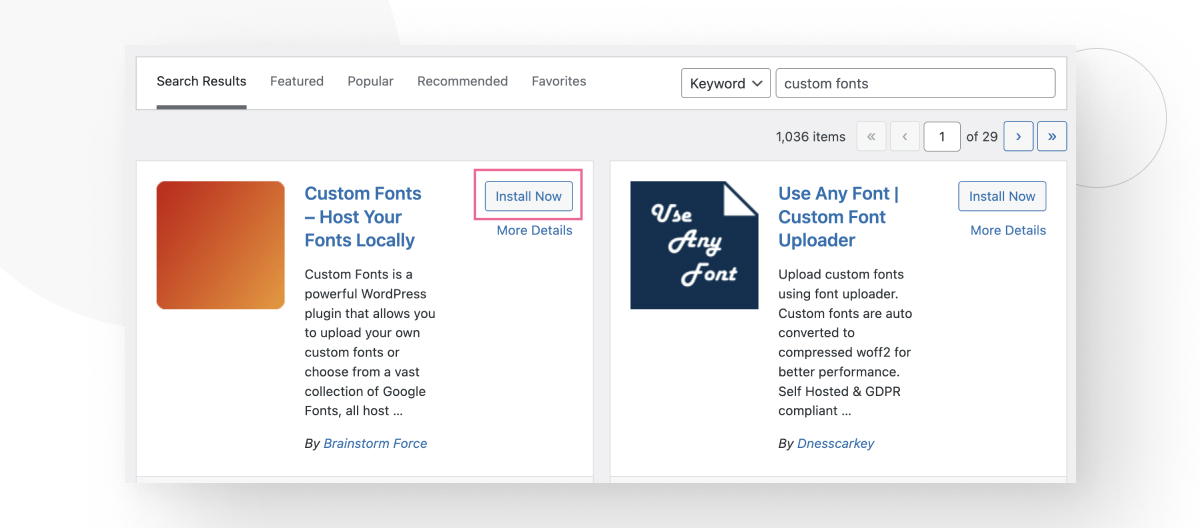This screenshot has height=528, width=1200.
Task: Go to previous page pagination arrow
Action: (905, 136)
